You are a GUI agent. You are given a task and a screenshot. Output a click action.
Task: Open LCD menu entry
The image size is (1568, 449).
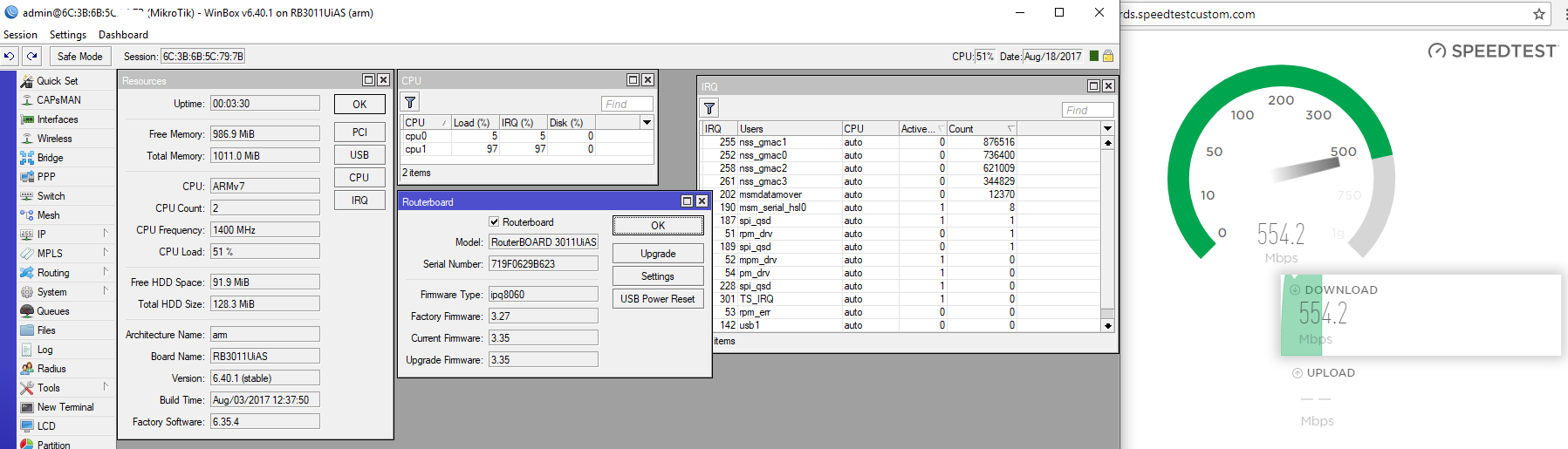(46, 426)
